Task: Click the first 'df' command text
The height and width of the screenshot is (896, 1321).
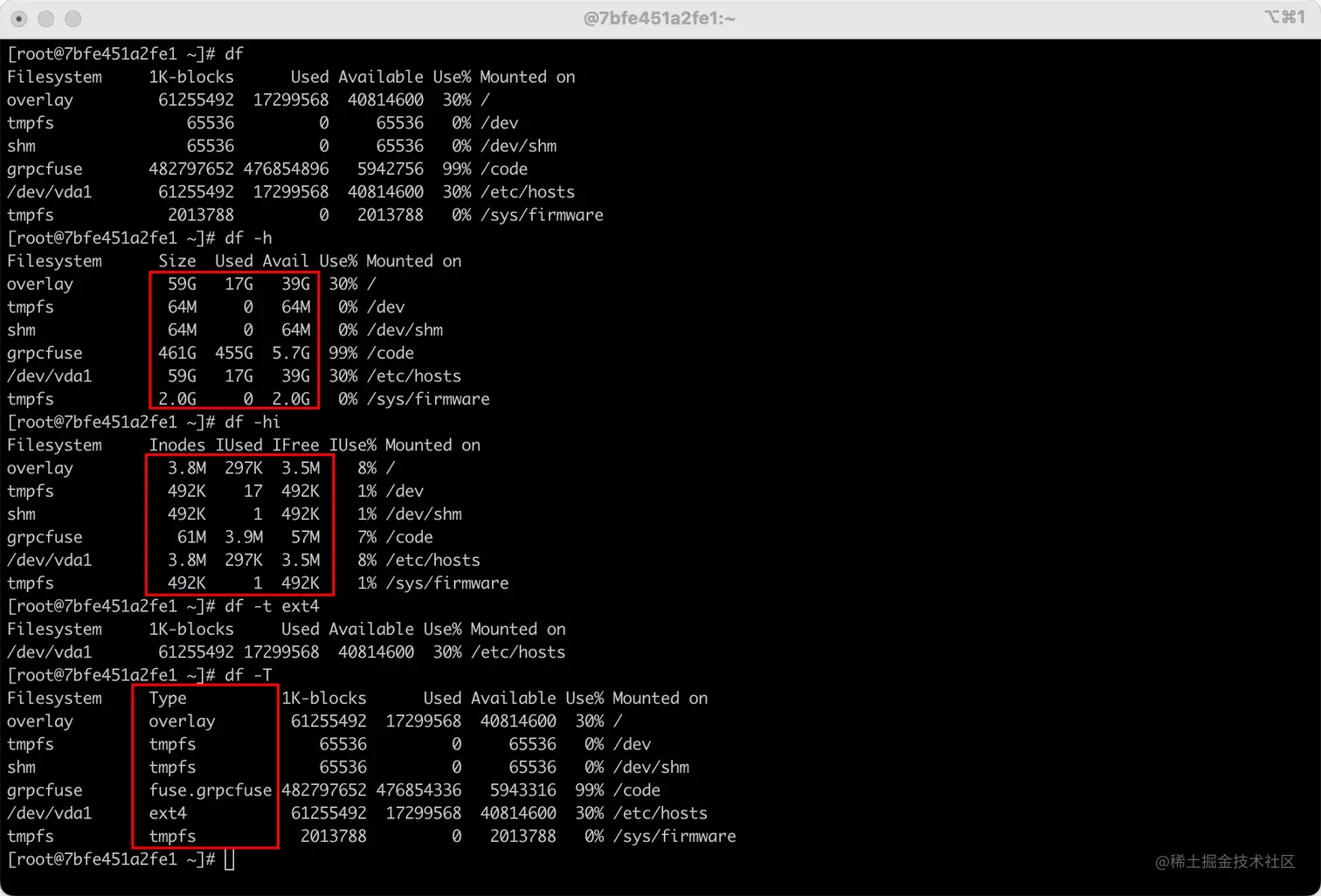Action: coord(234,54)
